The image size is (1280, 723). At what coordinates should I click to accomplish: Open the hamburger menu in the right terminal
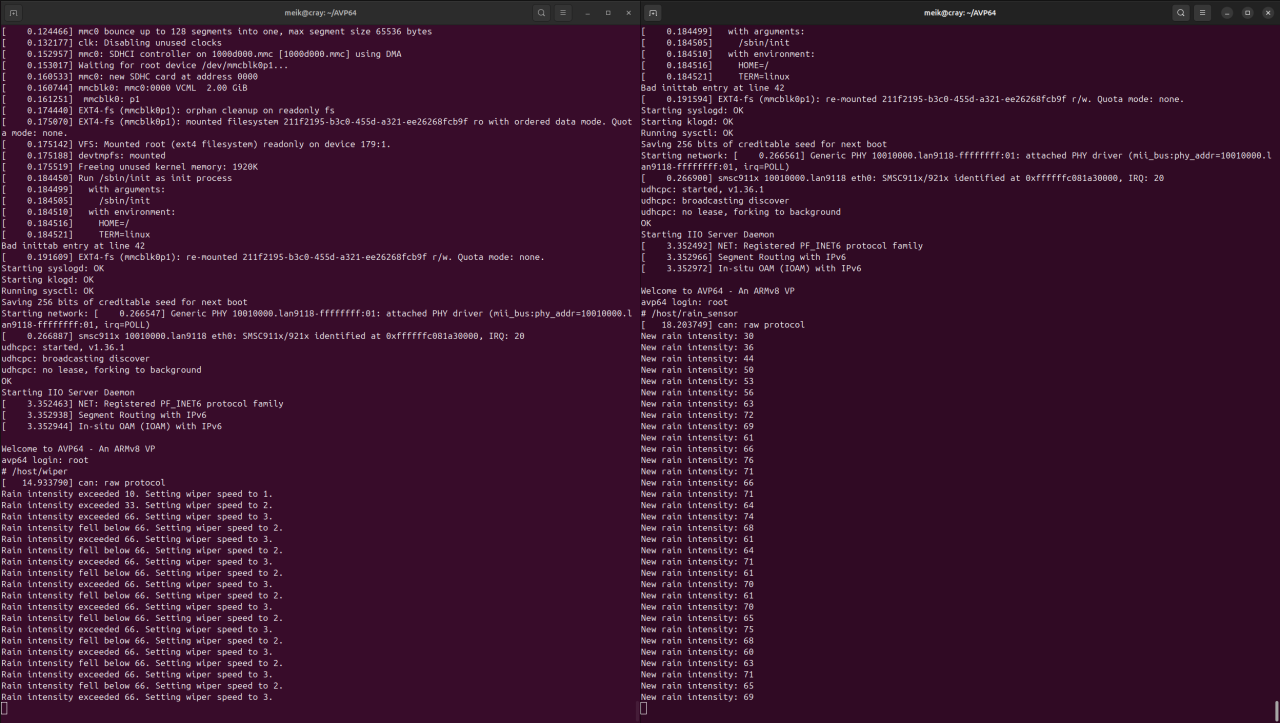coord(1202,13)
